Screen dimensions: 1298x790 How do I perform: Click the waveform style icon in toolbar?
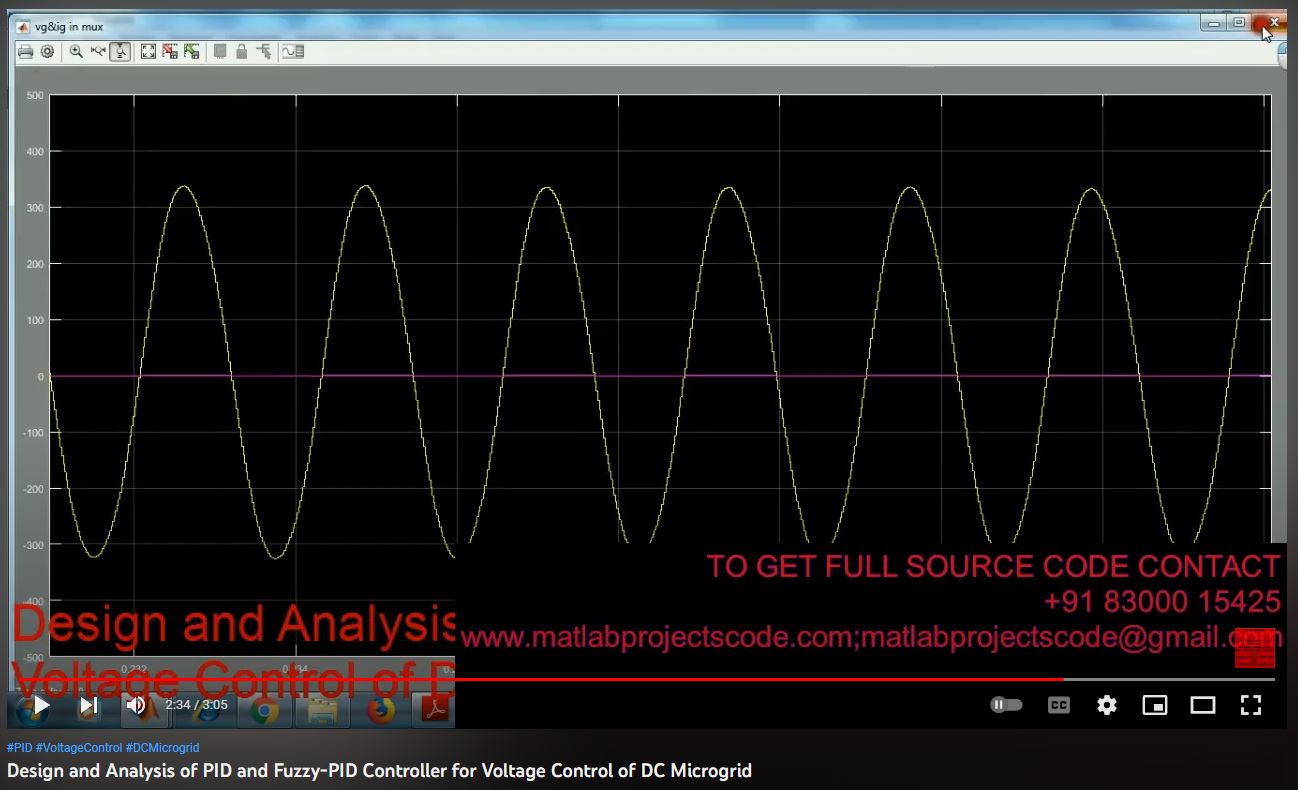[293, 51]
